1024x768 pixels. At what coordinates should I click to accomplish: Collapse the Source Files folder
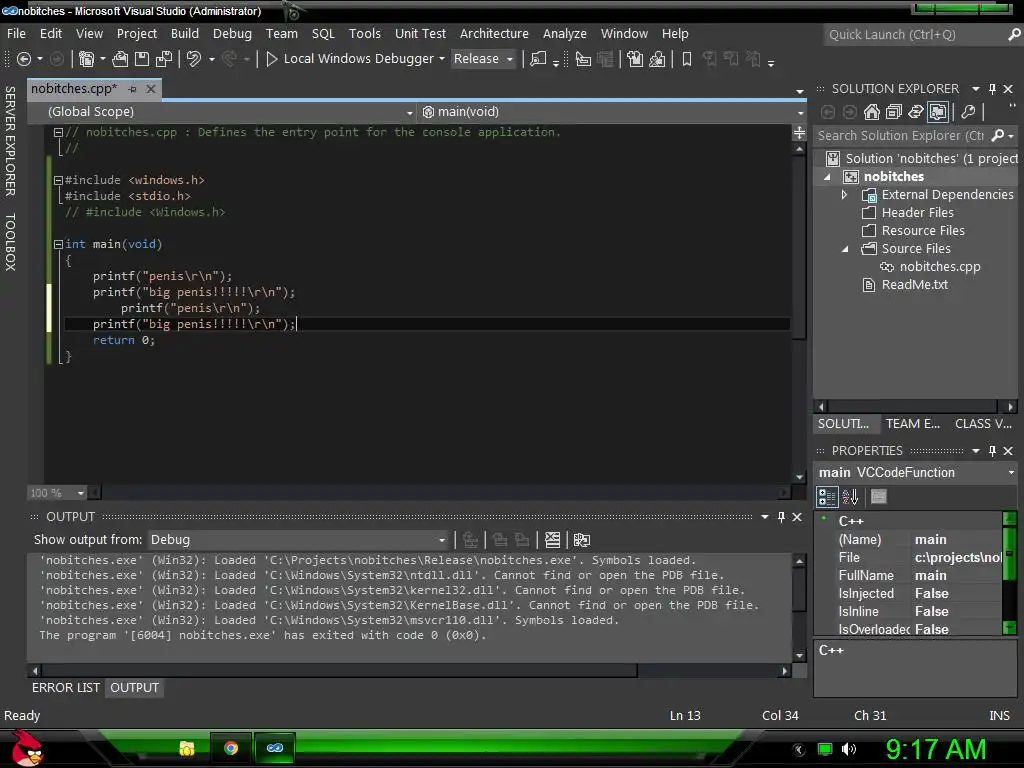pos(845,249)
